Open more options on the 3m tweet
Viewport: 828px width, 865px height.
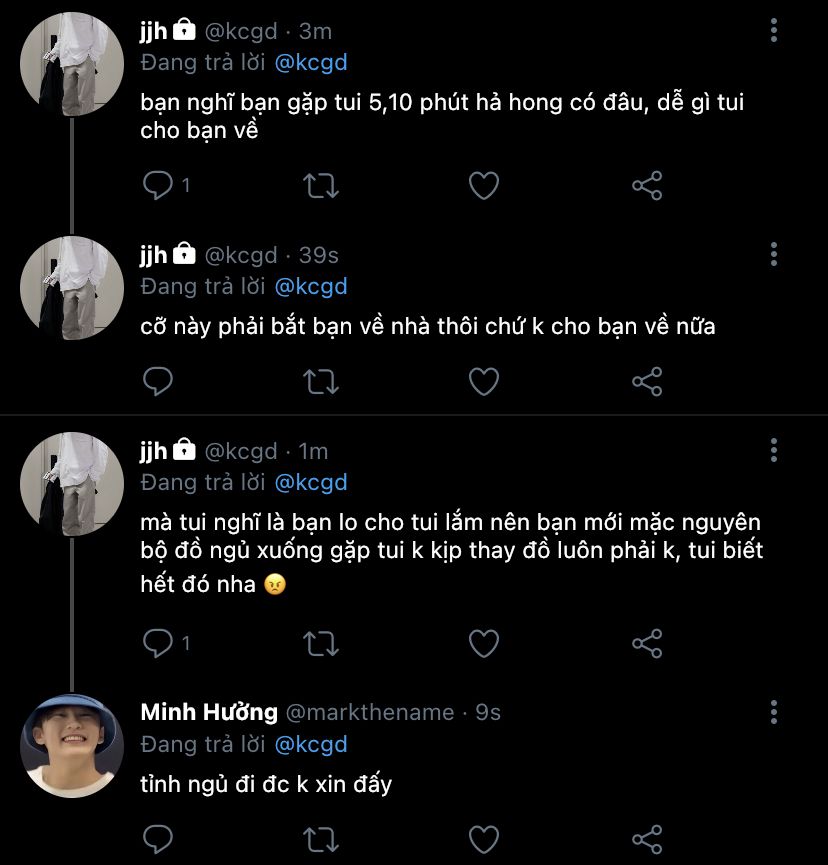[x=774, y=31]
